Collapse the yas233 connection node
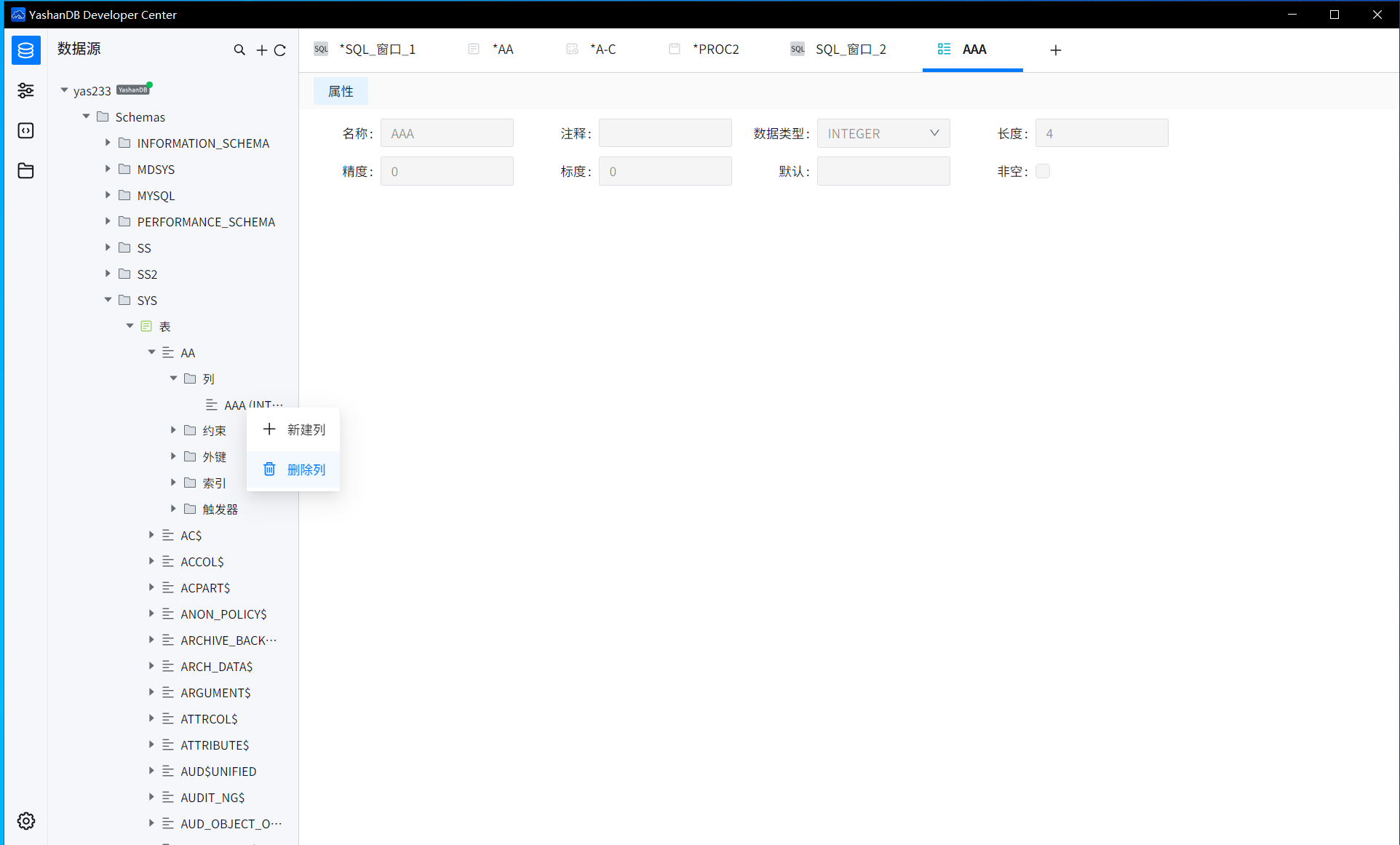This screenshot has height=845, width=1400. click(64, 90)
